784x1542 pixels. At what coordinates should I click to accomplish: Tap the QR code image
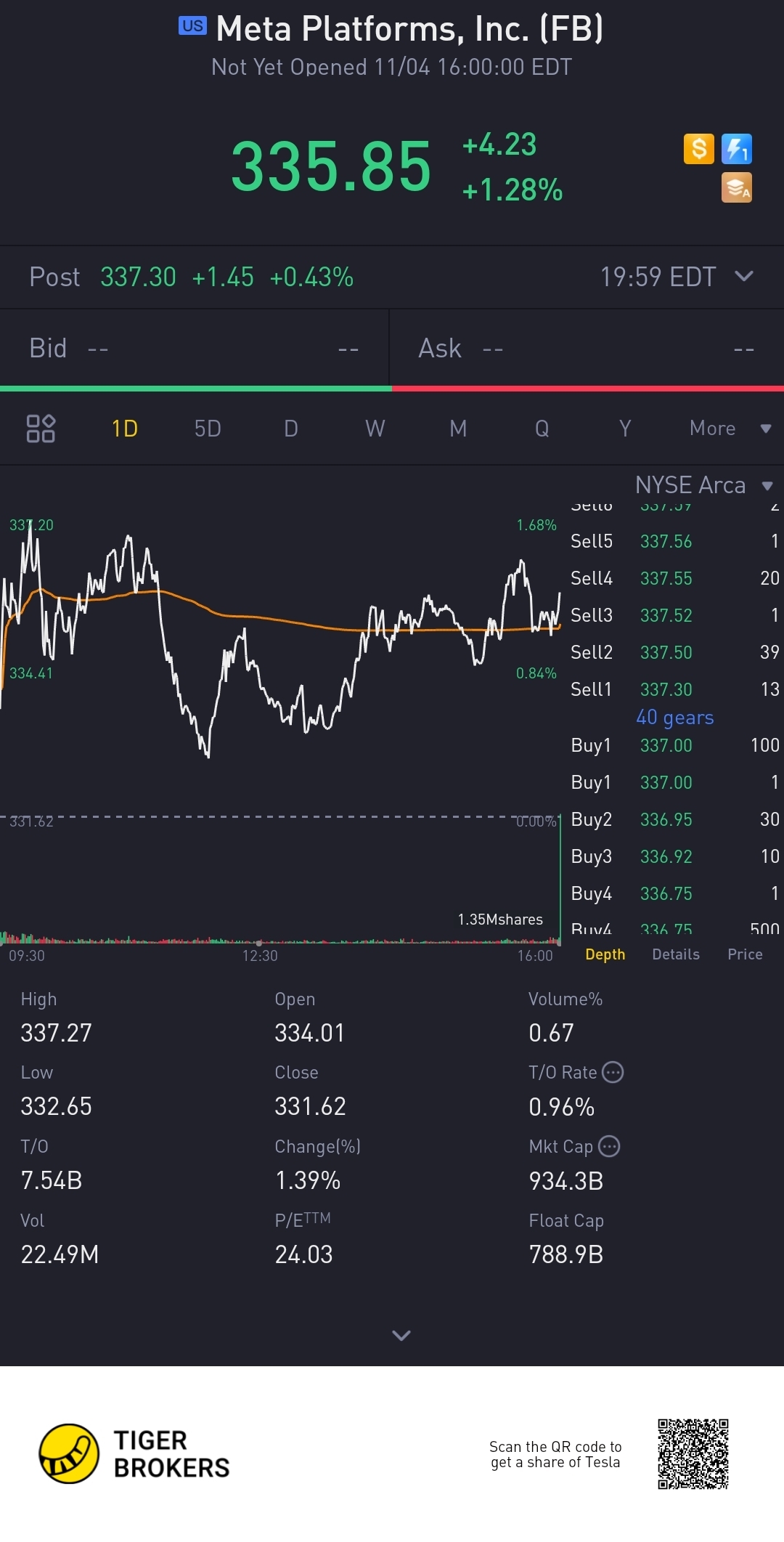(693, 1453)
